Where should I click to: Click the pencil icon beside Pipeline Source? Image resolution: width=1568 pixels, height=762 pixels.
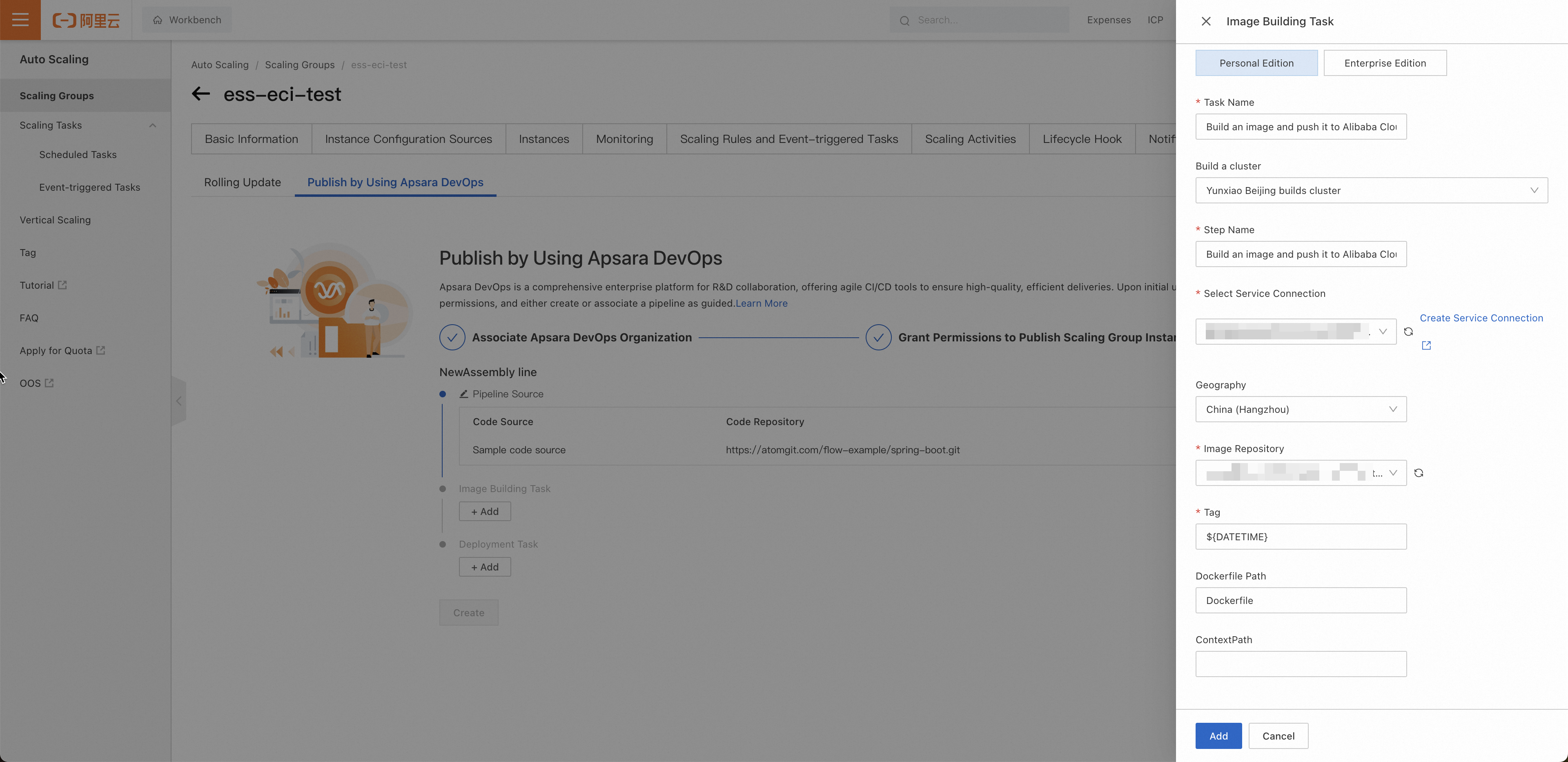(464, 394)
